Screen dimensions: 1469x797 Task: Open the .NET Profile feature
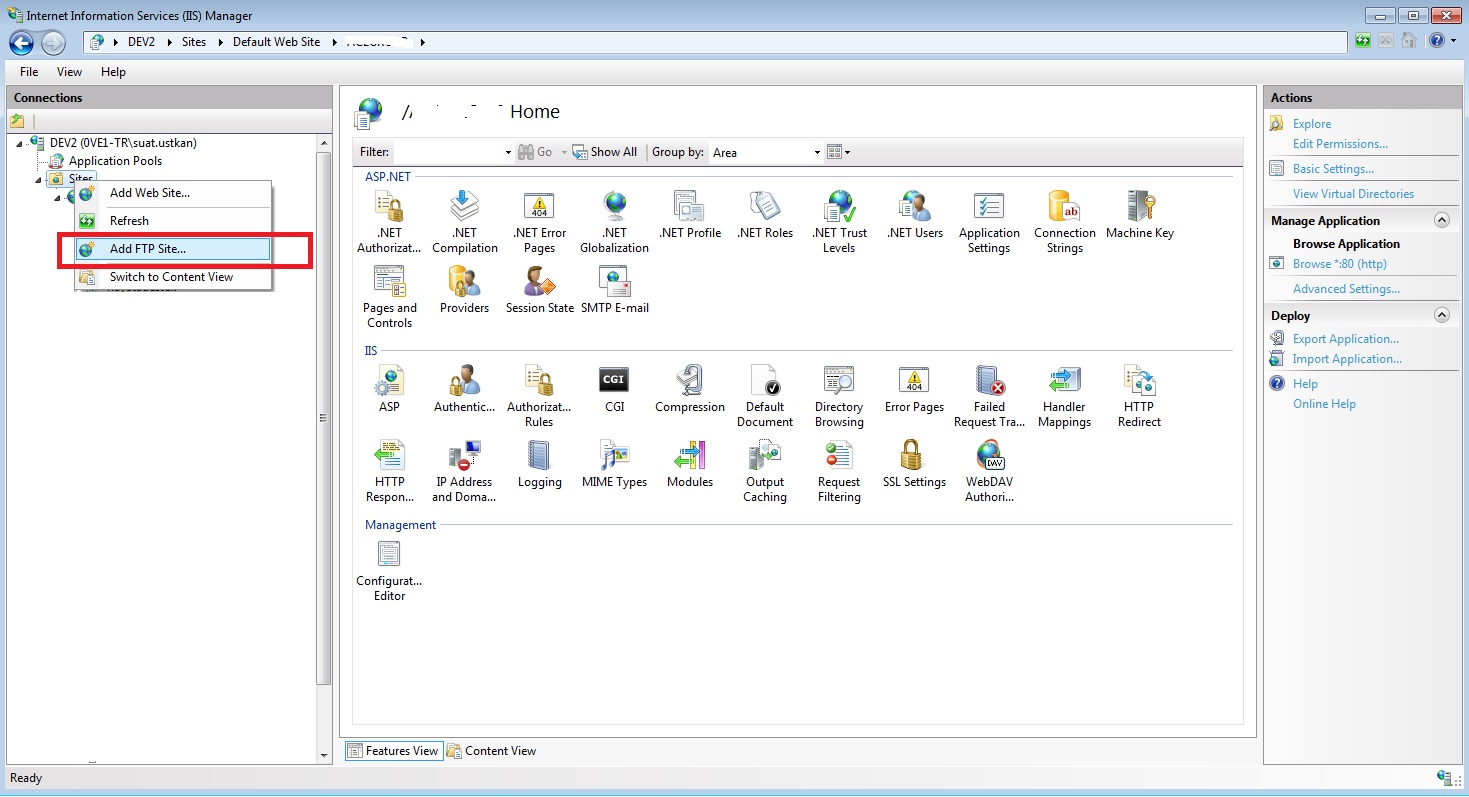(690, 215)
